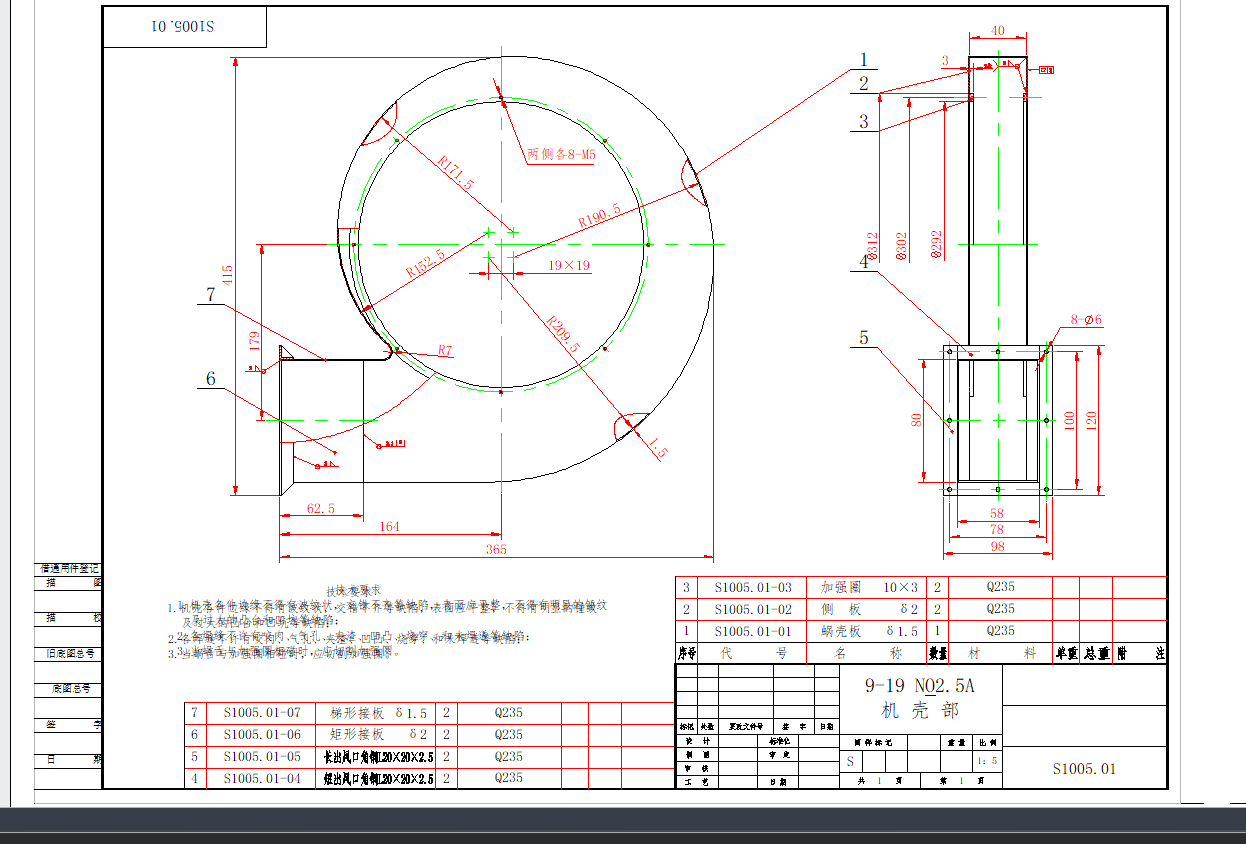
Task: Select the Ø312 diameter dimension text
Action: pyautogui.click(x=873, y=246)
